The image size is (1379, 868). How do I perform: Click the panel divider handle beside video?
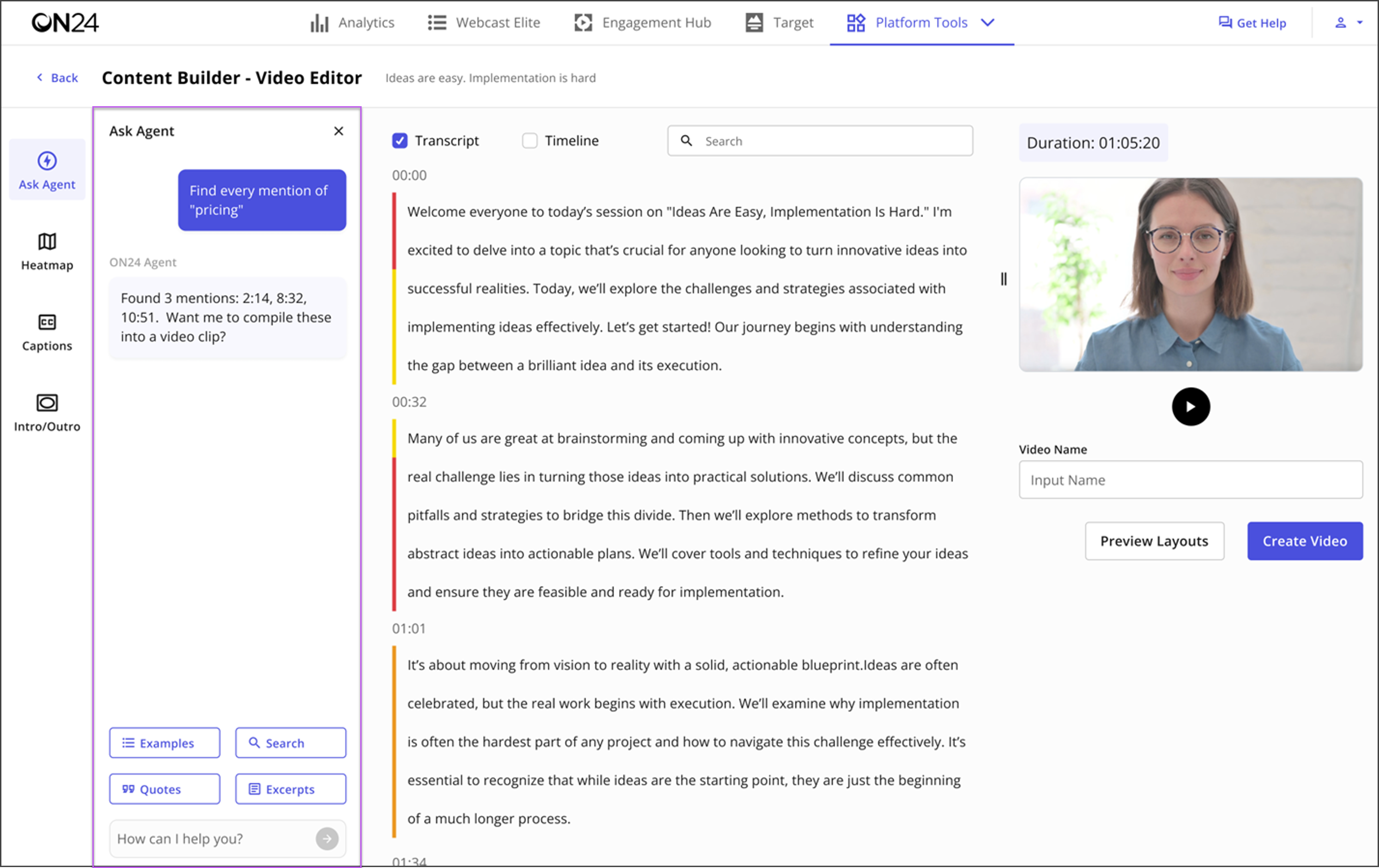1004,279
